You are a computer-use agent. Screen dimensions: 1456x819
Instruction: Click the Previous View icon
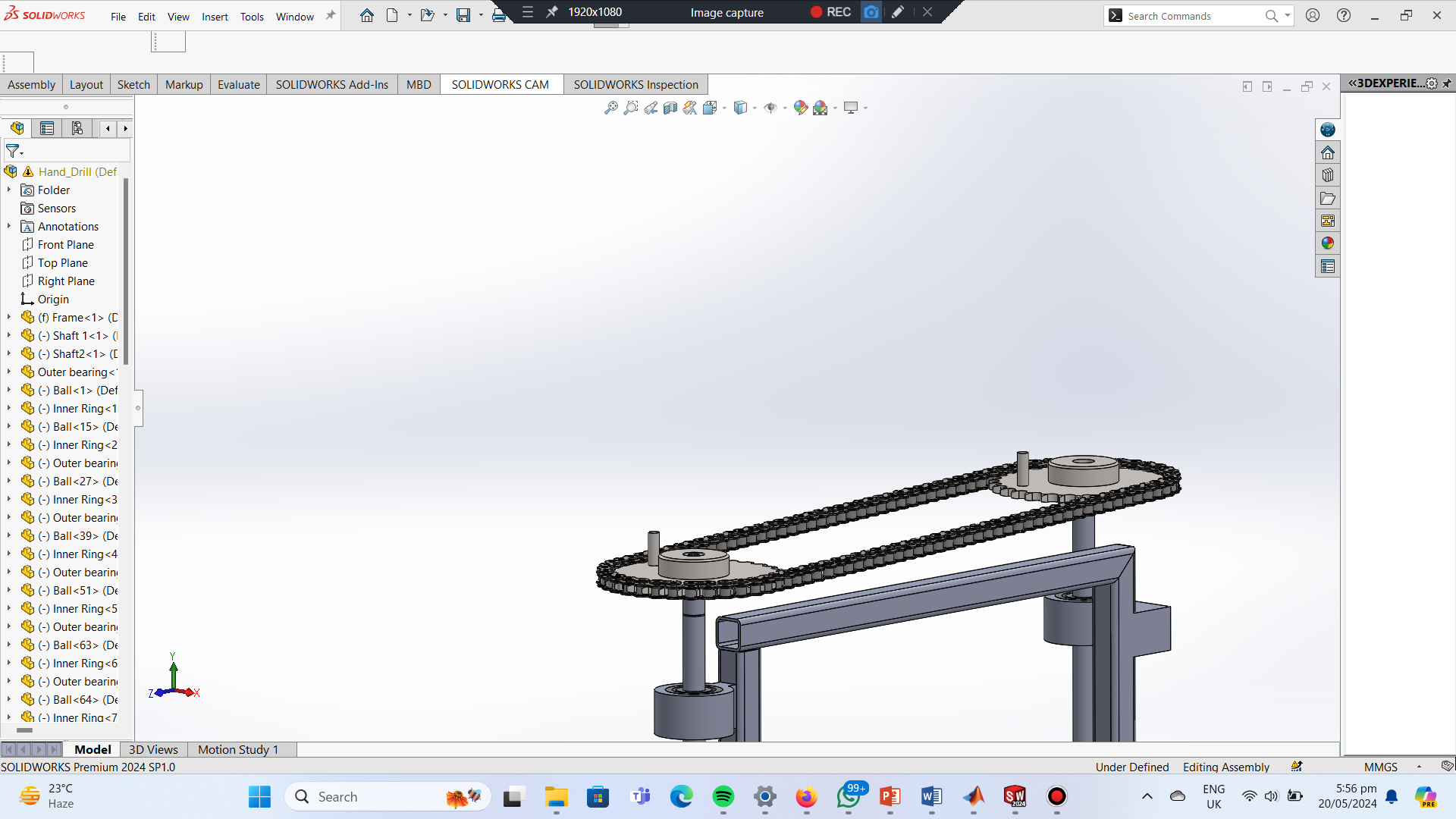tap(651, 108)
